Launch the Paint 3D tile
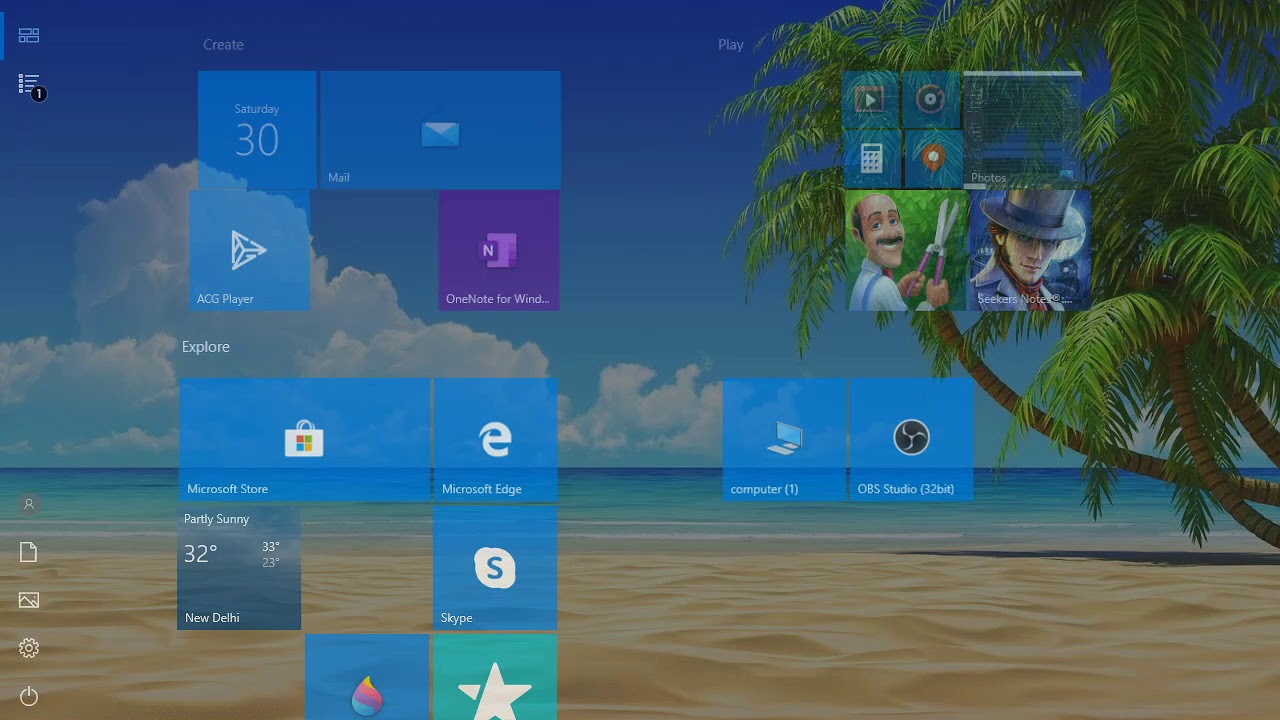 click(x=367, y=677)
